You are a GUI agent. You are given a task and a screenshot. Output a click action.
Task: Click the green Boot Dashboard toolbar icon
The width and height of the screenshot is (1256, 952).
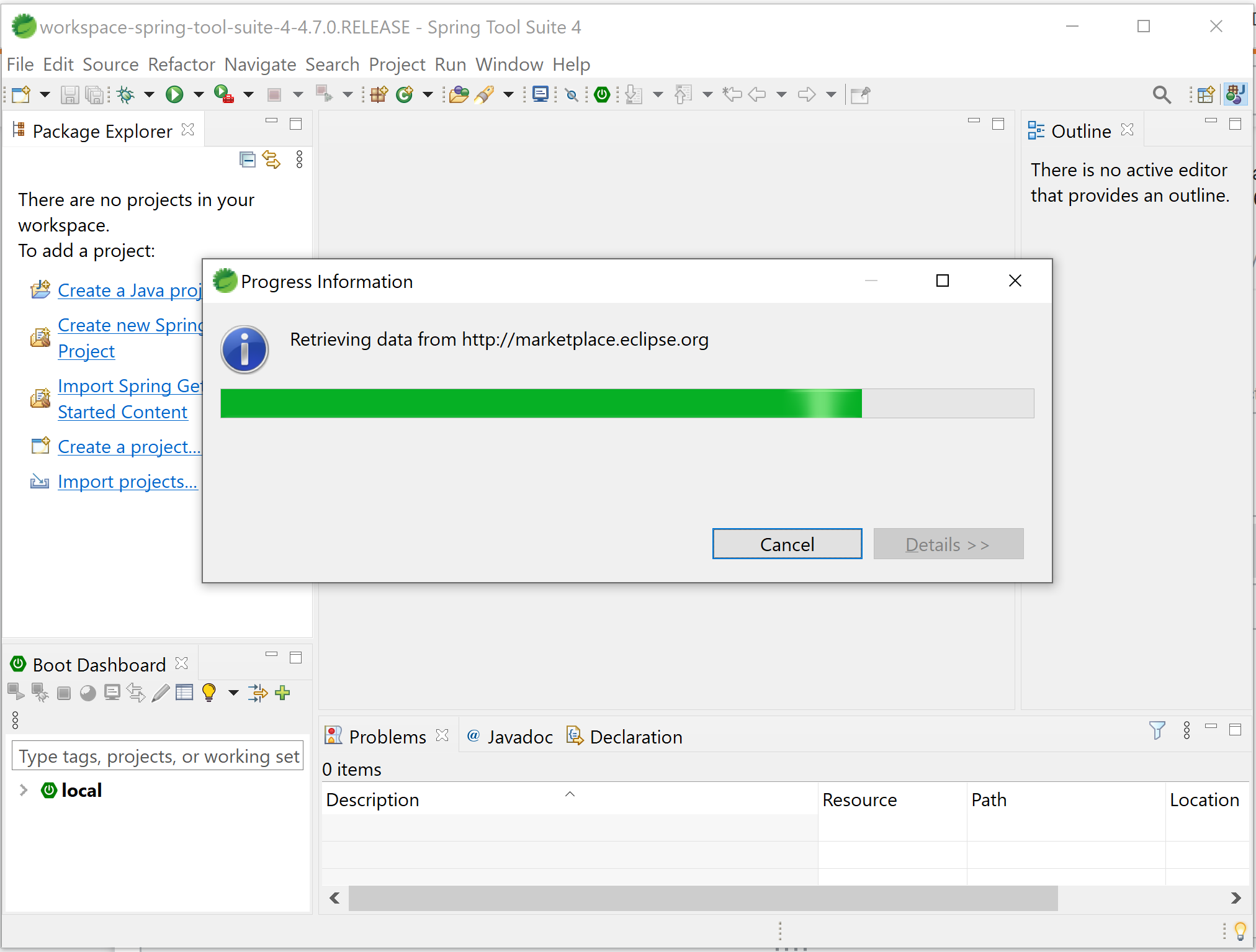[602, 94]
